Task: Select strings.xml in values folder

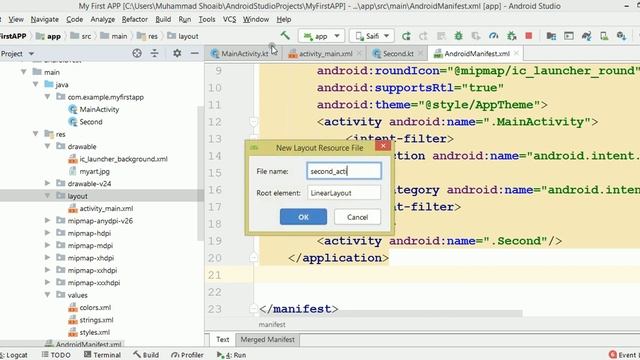Action: 96,320
